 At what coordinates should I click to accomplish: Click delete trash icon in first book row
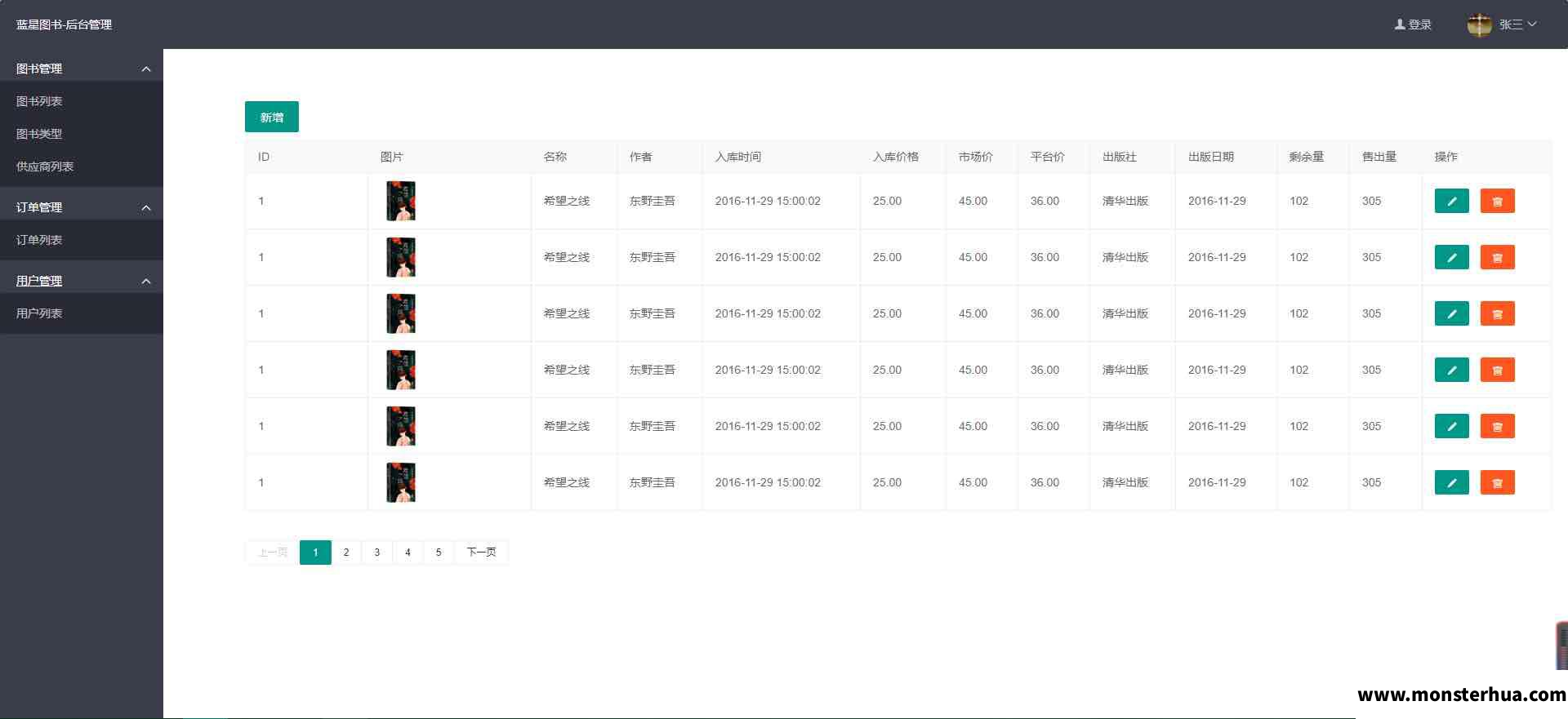pos(1497,201)
